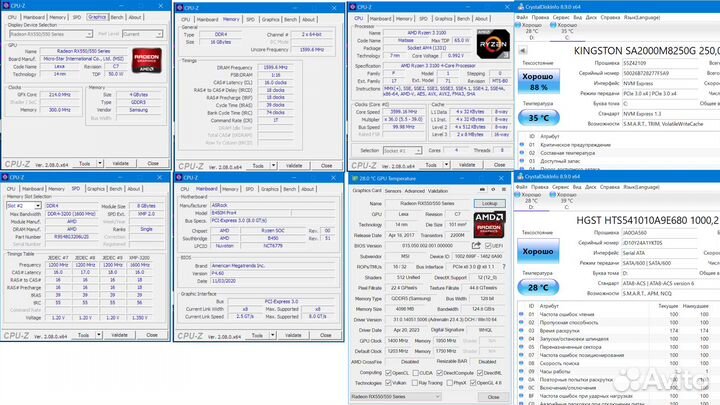Toggle the UEFI checkbox in GPU-Z
The width and height of the screenshot is (720, 405).
point(488,246)
